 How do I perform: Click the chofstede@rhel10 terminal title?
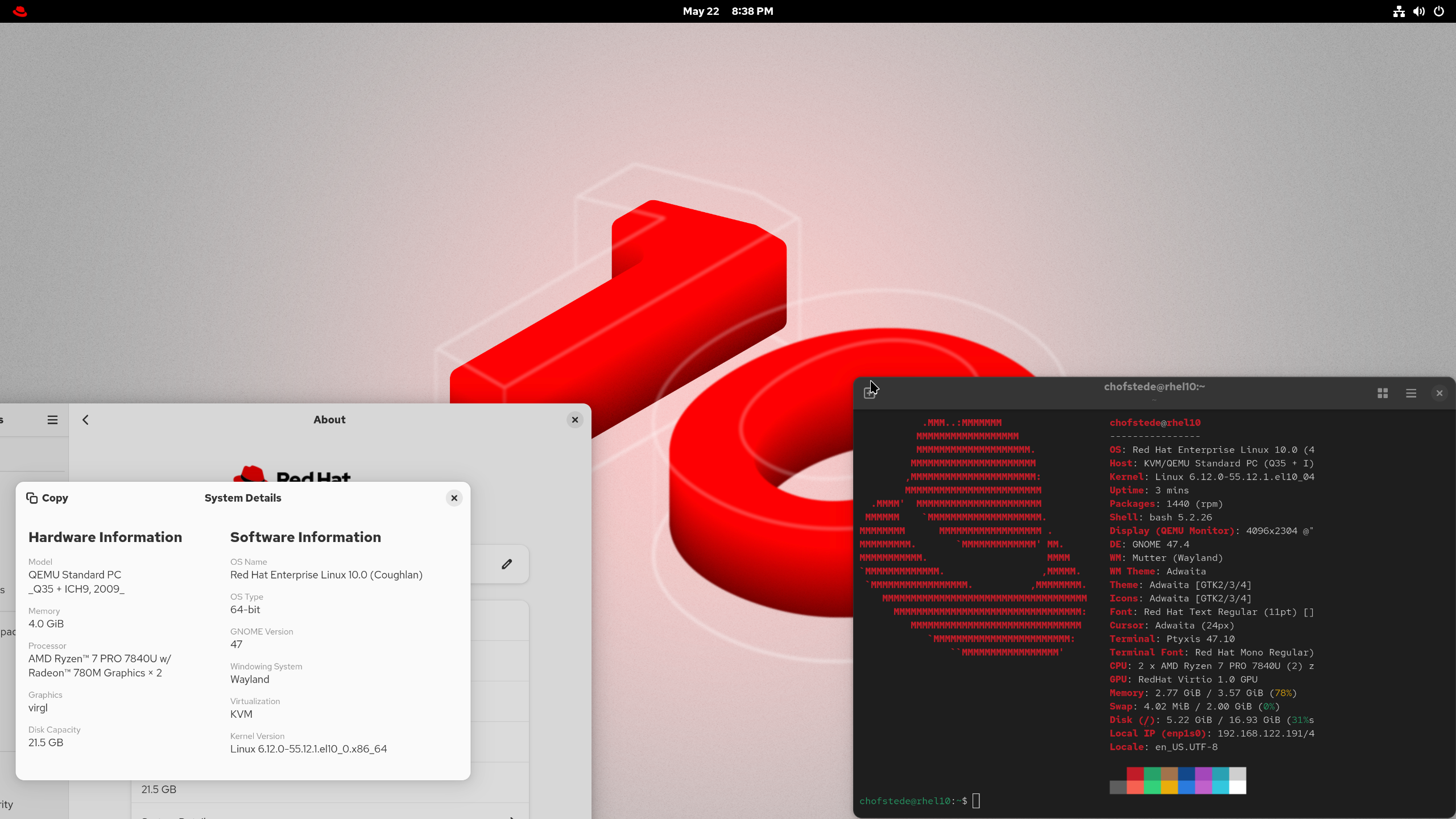pos(1154,387)
